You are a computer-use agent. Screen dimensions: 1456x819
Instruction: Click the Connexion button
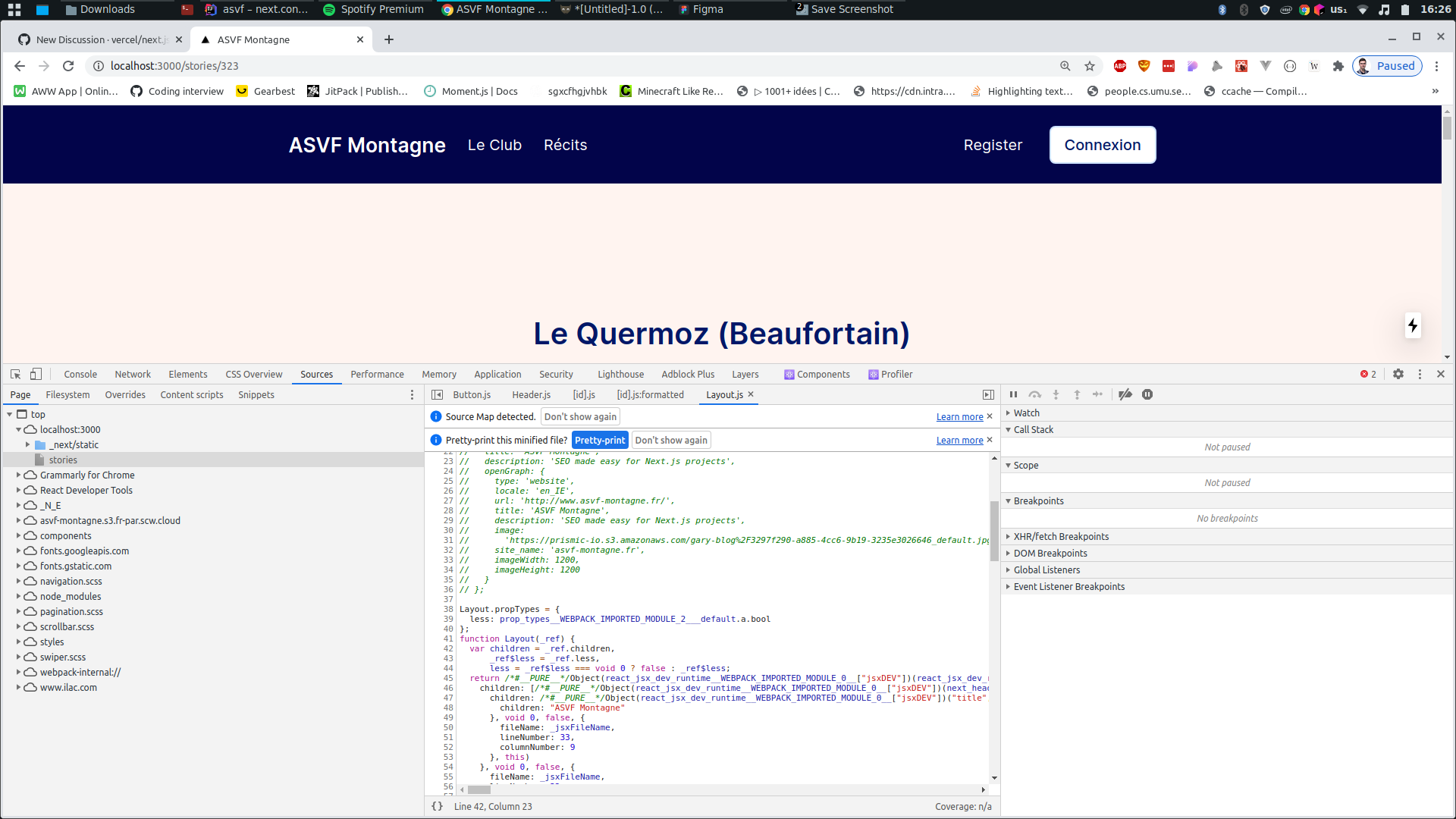click(1103, 145)
